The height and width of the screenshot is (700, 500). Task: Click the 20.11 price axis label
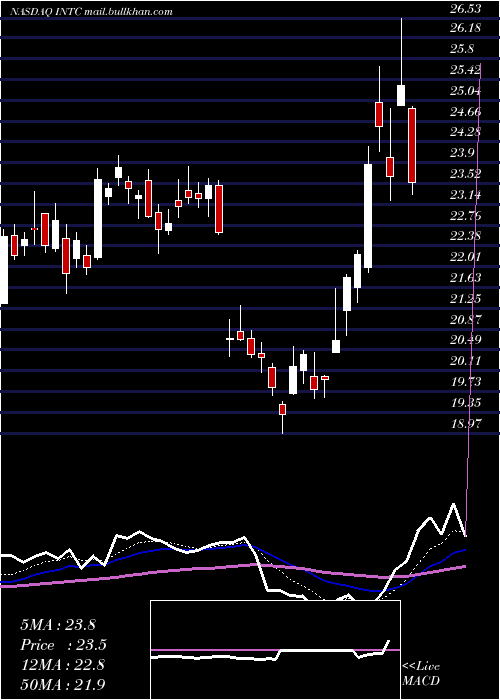tap(465, 361)
